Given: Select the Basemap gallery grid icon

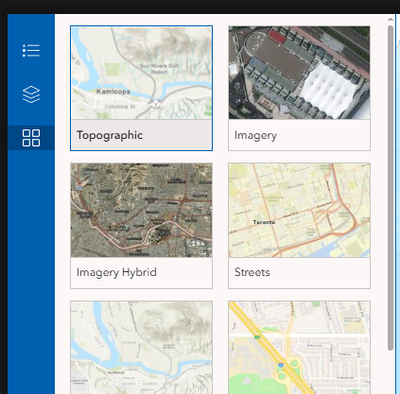Looking at the screenshot, I should pyautogui.click(x=31, y=138).
